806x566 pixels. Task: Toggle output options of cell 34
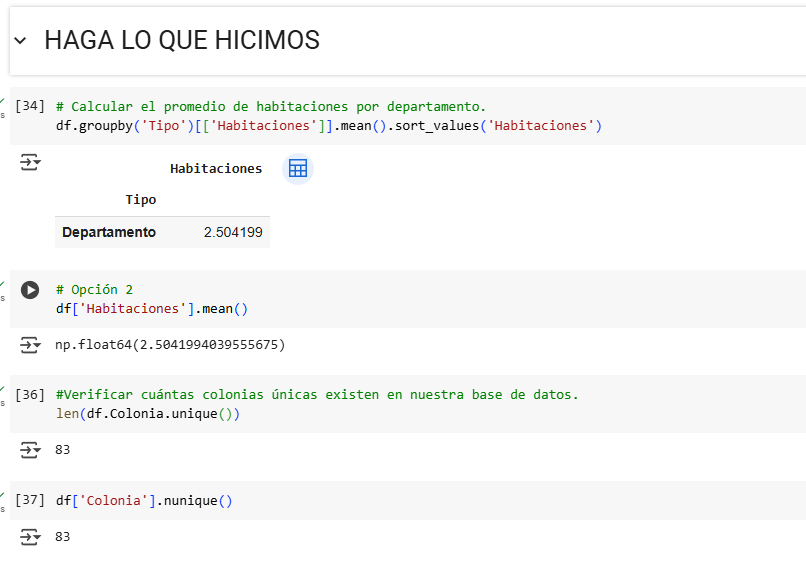[x=30, y=162]
